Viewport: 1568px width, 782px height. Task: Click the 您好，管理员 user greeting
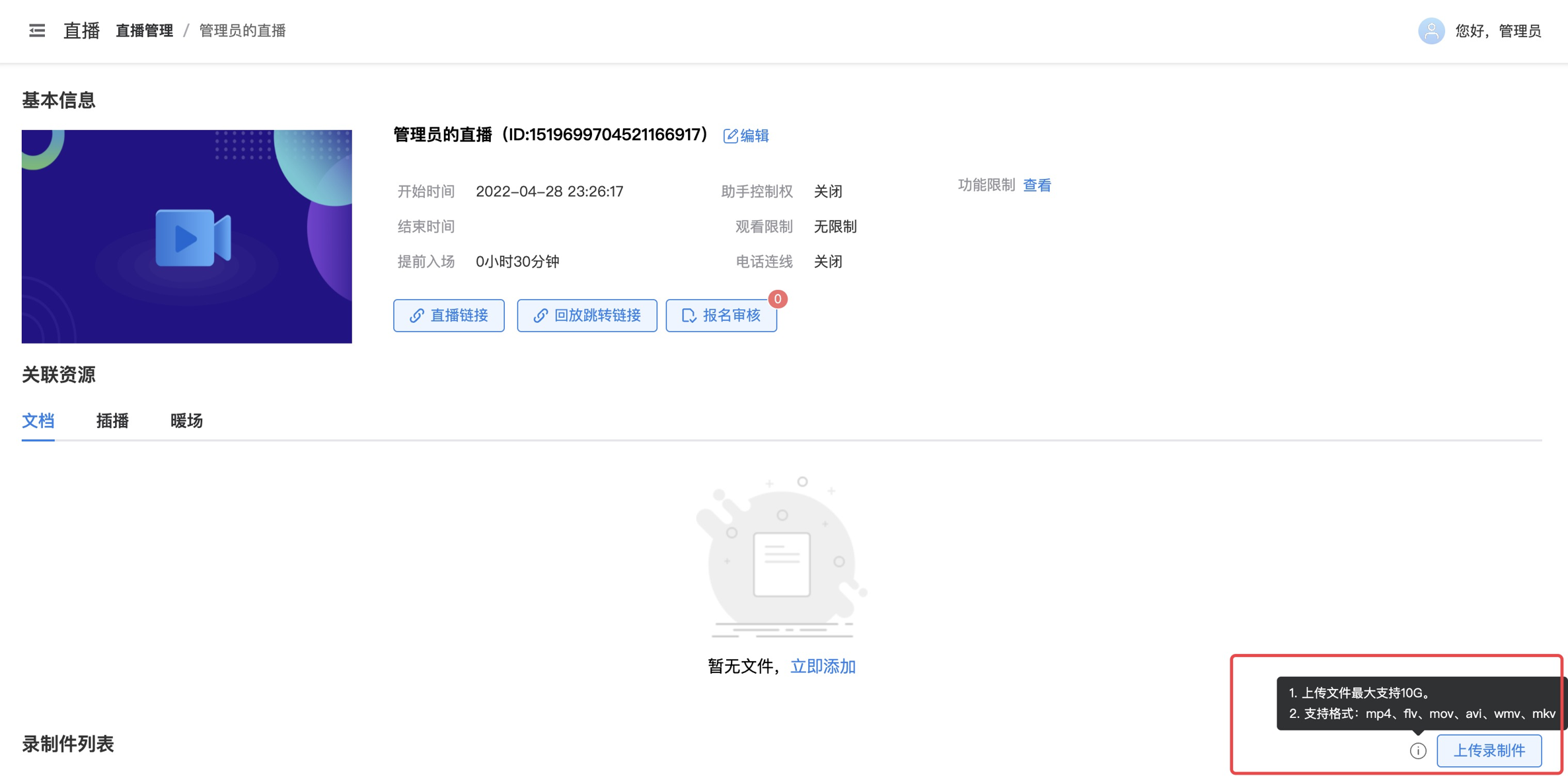click(x=1497, y=30)
